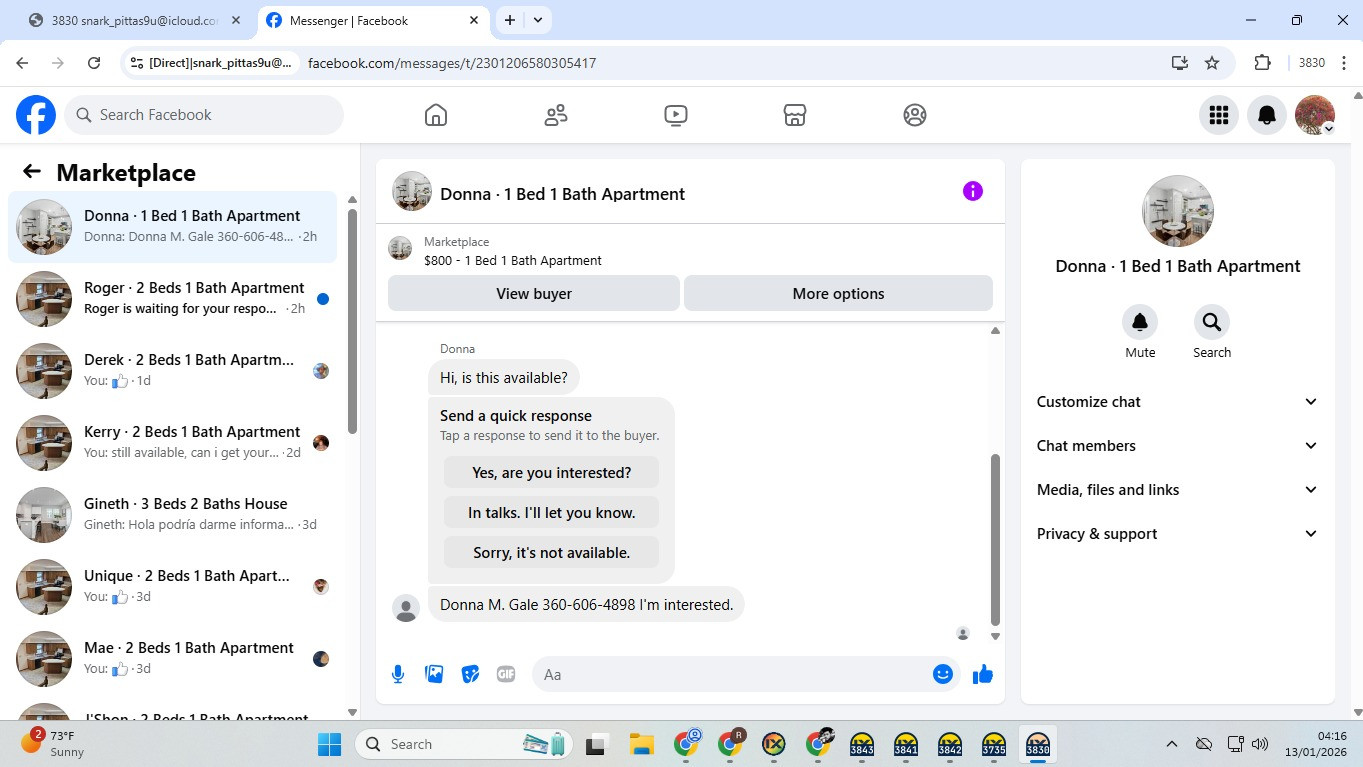This screenshot has height=767, width=1363.
Task: Search in conversation with Donna
Action: 1212,322
